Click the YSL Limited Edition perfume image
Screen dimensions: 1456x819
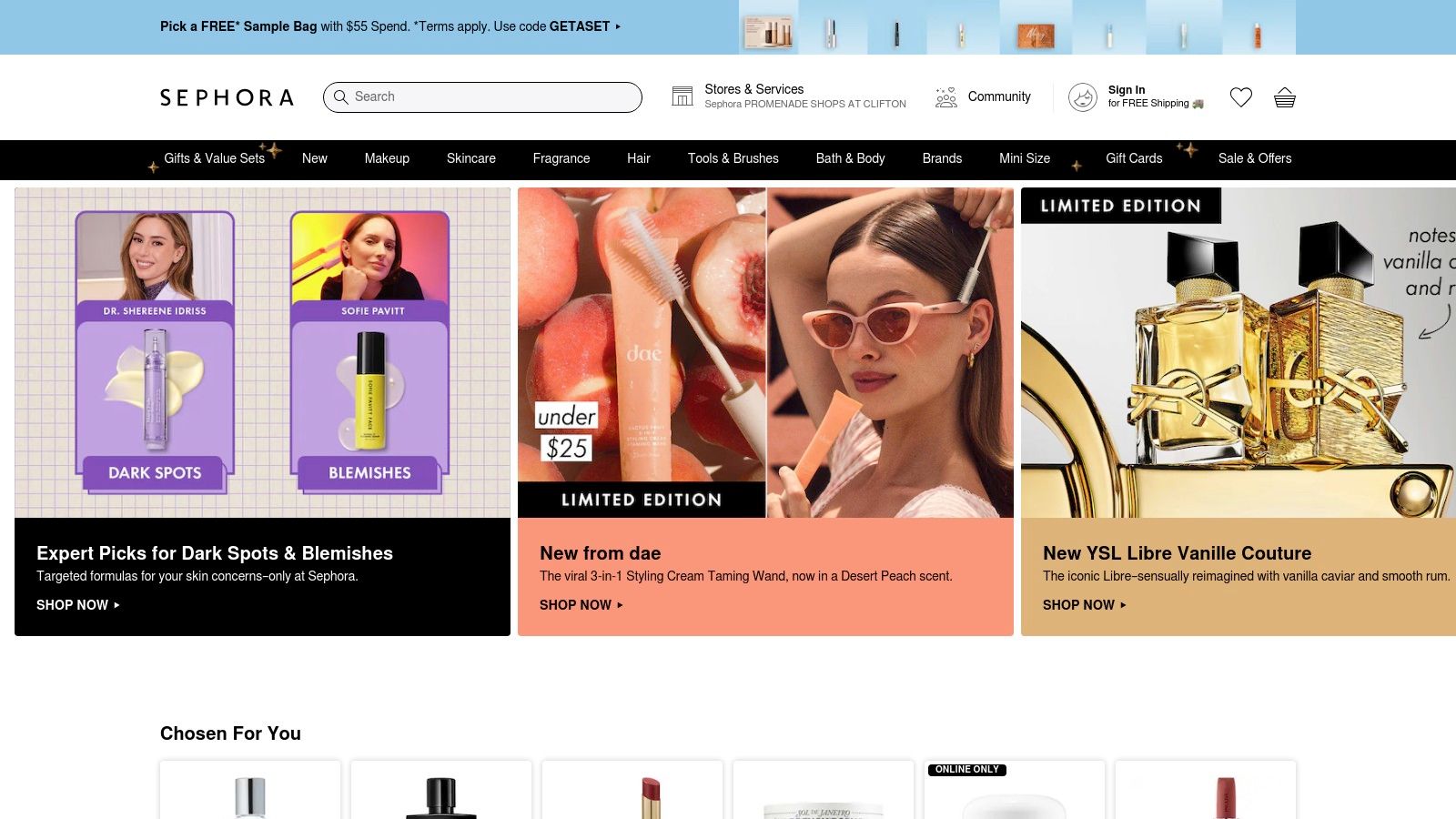[1239, 353]
